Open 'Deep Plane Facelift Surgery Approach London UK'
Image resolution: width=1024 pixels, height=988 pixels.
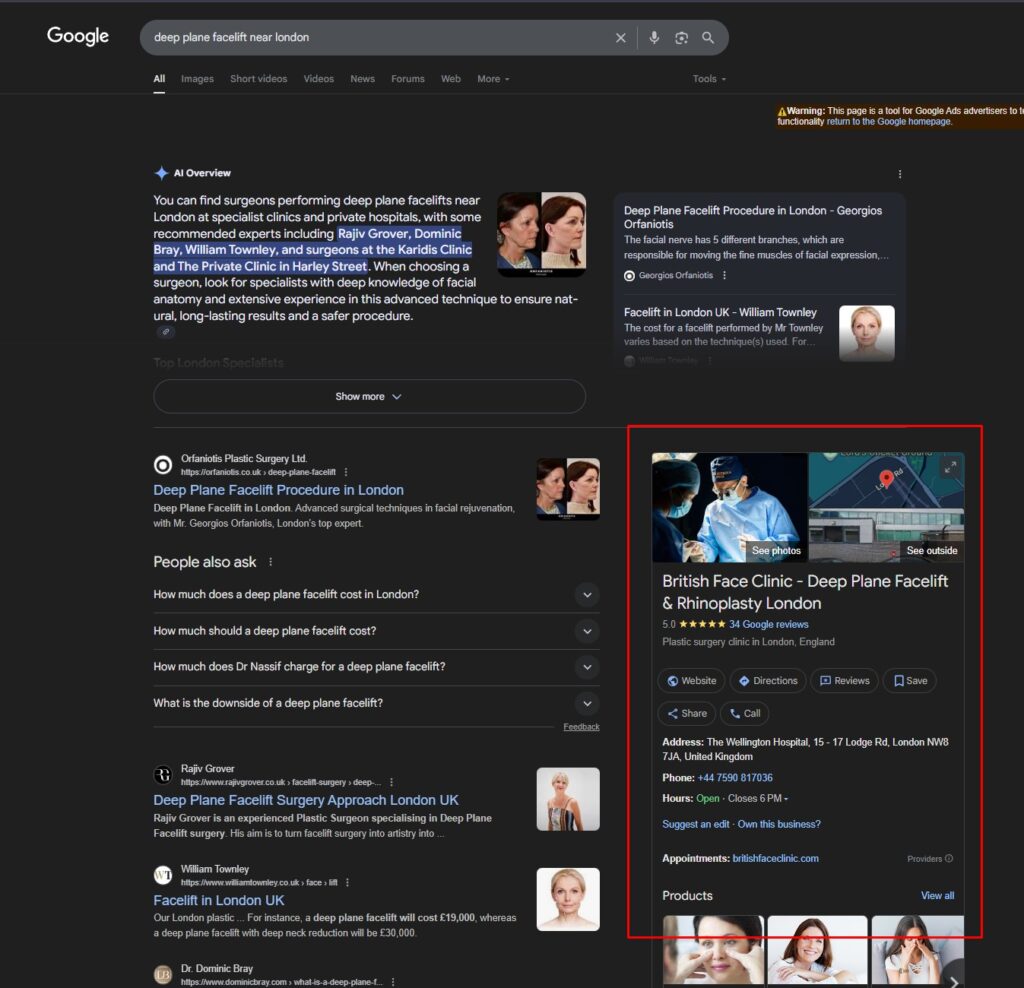tap(306, 801)
